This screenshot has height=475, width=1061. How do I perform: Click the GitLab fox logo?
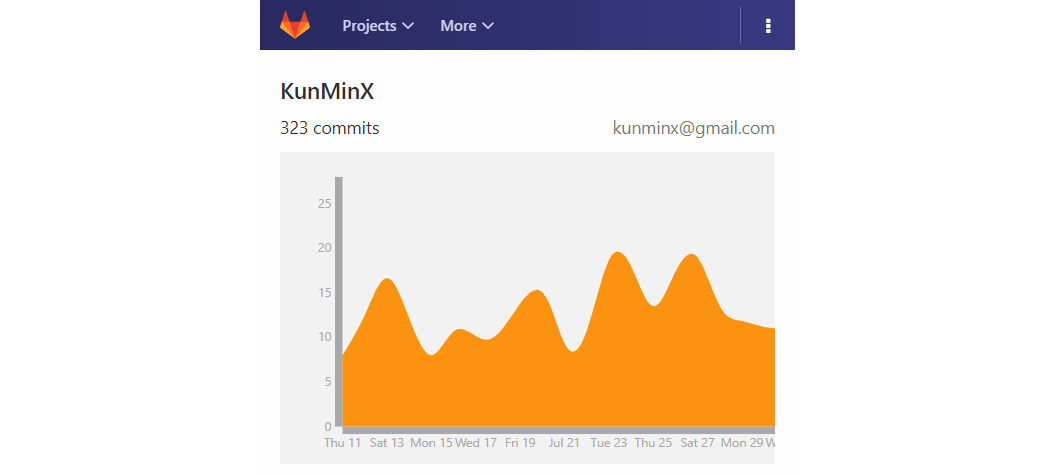click(295, 25)
